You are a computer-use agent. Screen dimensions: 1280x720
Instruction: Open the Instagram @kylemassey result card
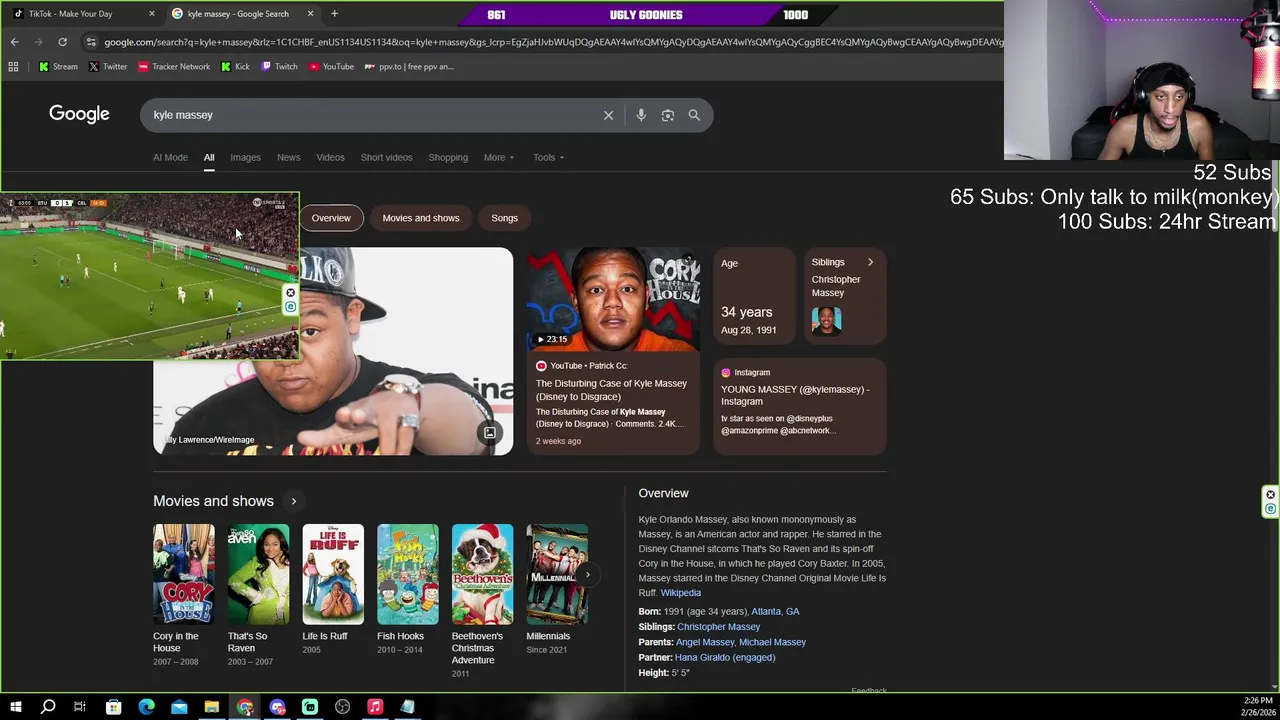click(799, 405)
